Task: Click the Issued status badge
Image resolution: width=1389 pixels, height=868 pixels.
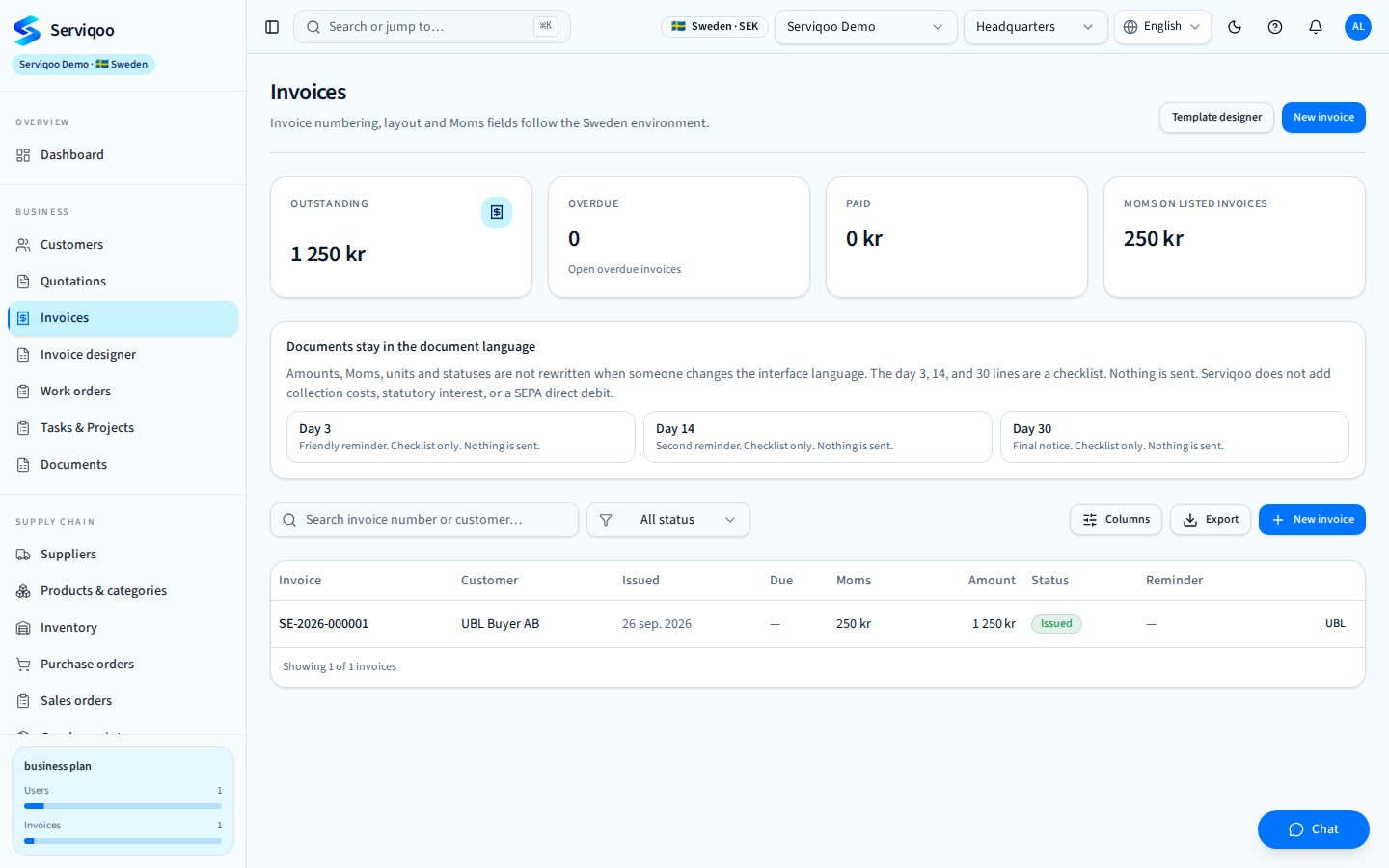Action: tap(1056, 624)
